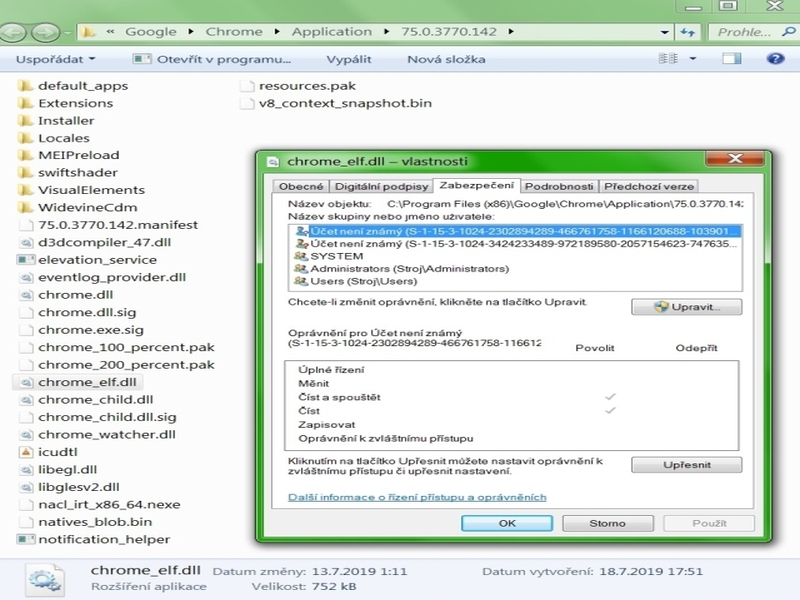
Task: Select chrome.dll in the file list
Action: (x=66, y=295)
